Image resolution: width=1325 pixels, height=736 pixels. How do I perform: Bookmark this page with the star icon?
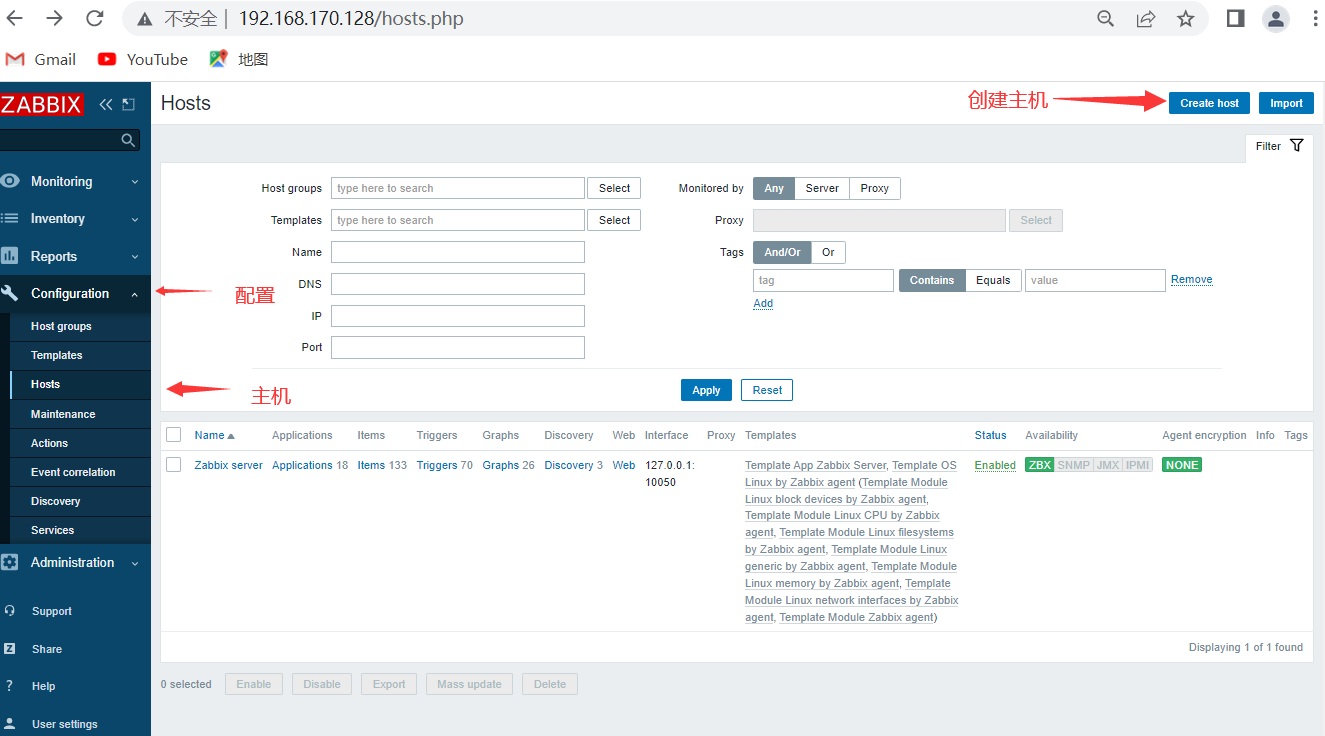(x=1186, y=19)
